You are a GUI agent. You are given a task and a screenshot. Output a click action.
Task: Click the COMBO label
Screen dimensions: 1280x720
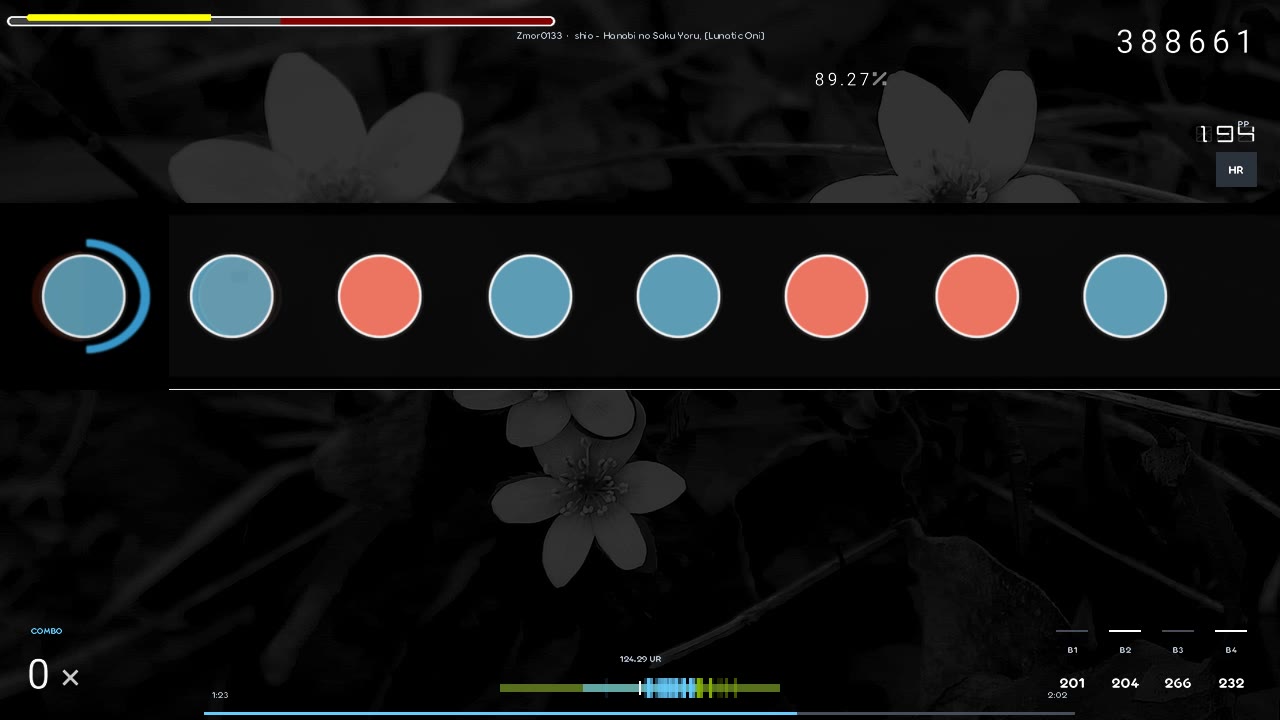pos(47,631)
